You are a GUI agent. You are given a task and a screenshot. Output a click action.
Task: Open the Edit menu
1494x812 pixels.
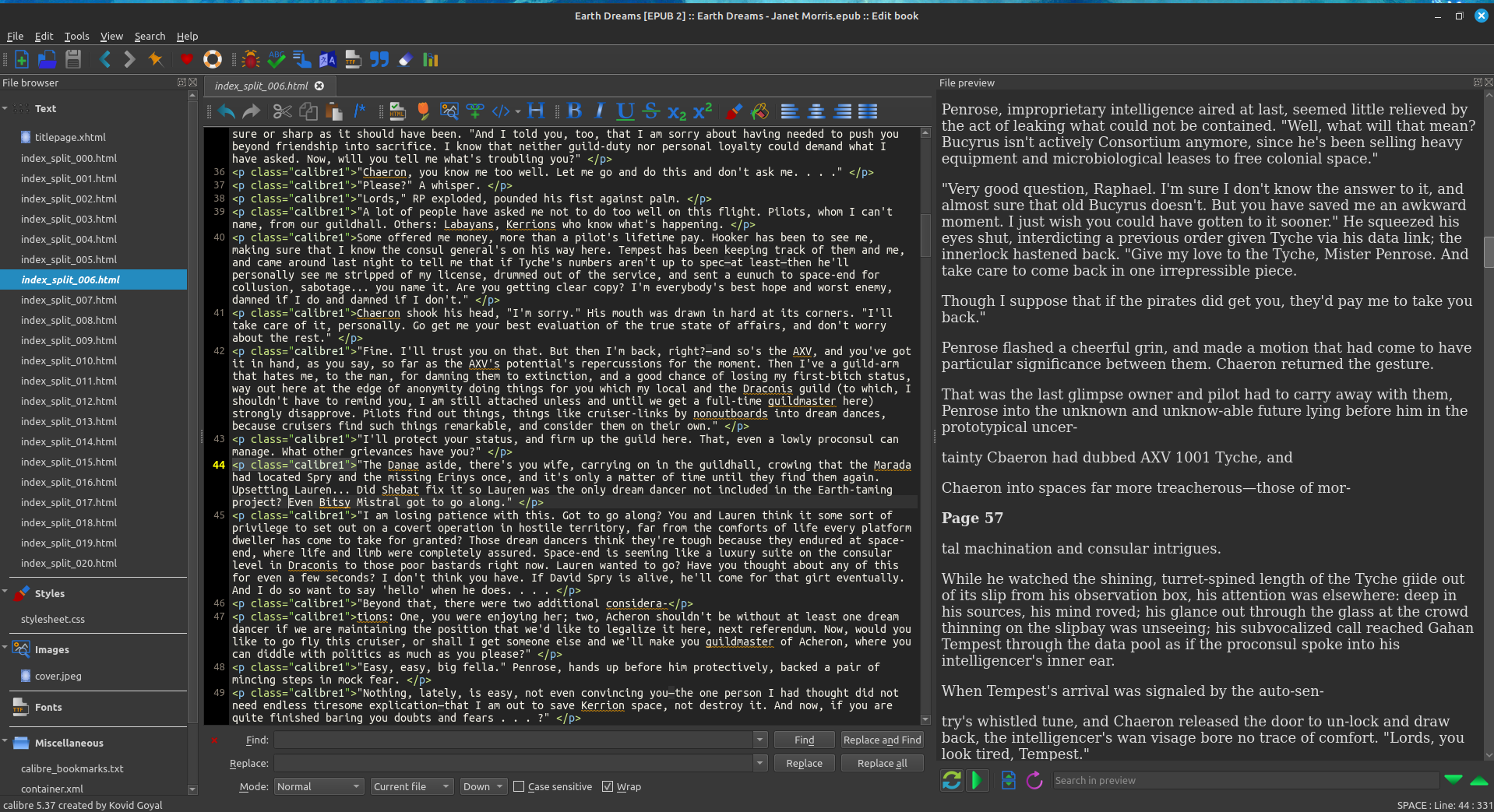[x=44, y=36]
